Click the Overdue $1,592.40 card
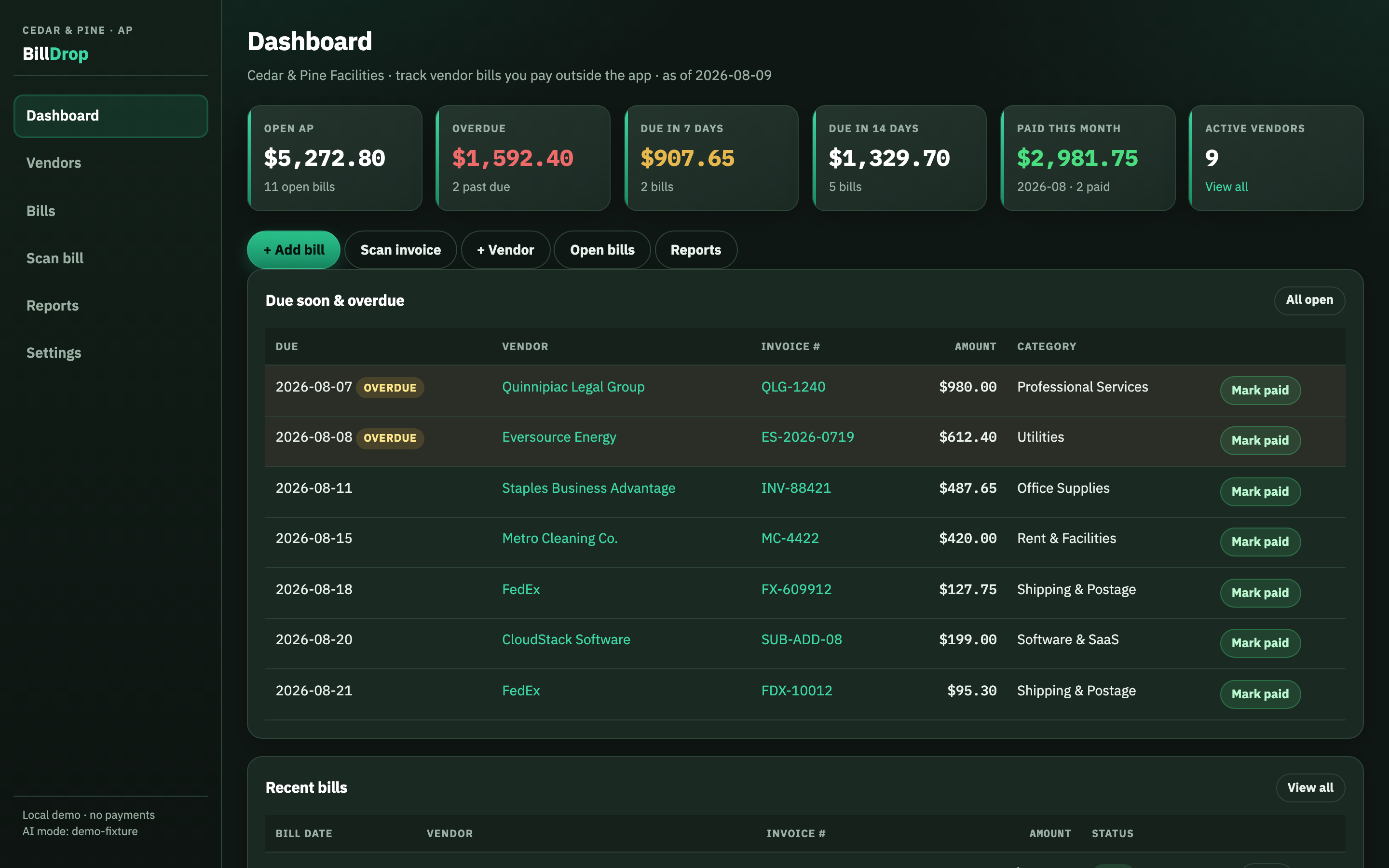 (523, 158)
